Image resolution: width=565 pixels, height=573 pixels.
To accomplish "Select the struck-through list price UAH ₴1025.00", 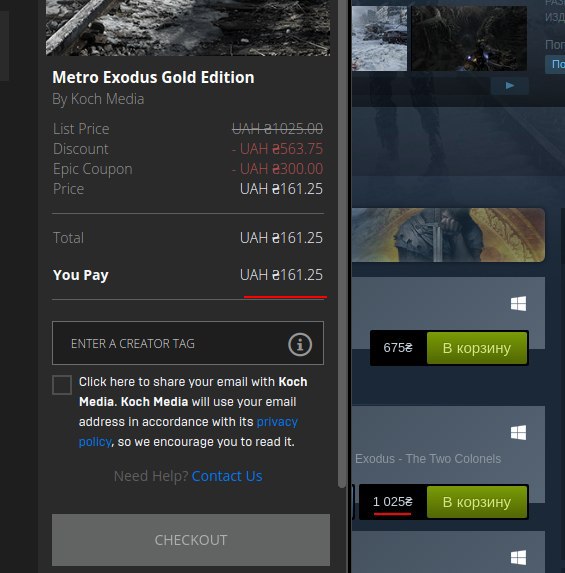I will 277,129.
